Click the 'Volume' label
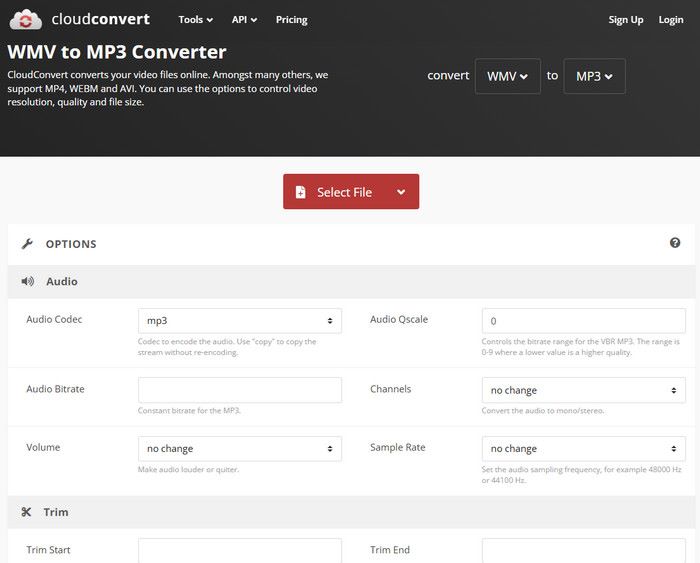Viewport: 700px width, 563px height. click(x=43, y=447)
